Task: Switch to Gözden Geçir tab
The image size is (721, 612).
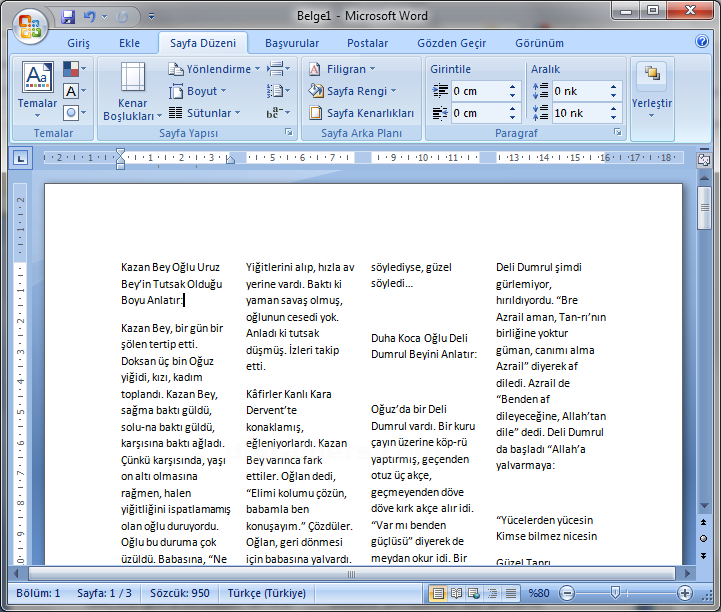Action: (452, 43)
